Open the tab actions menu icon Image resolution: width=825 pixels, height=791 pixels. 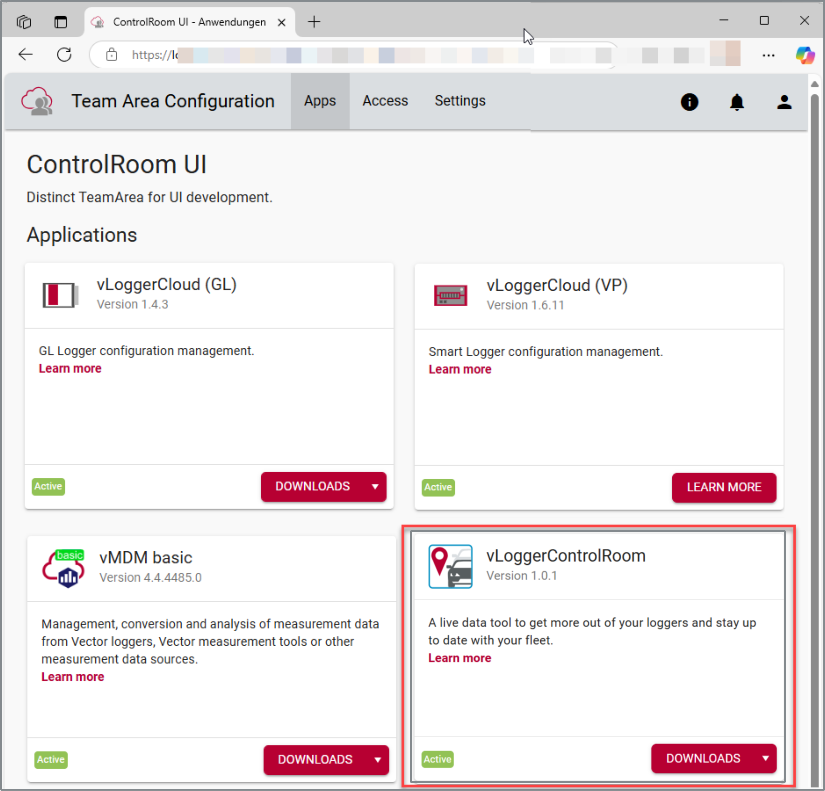tap(61, 22)
